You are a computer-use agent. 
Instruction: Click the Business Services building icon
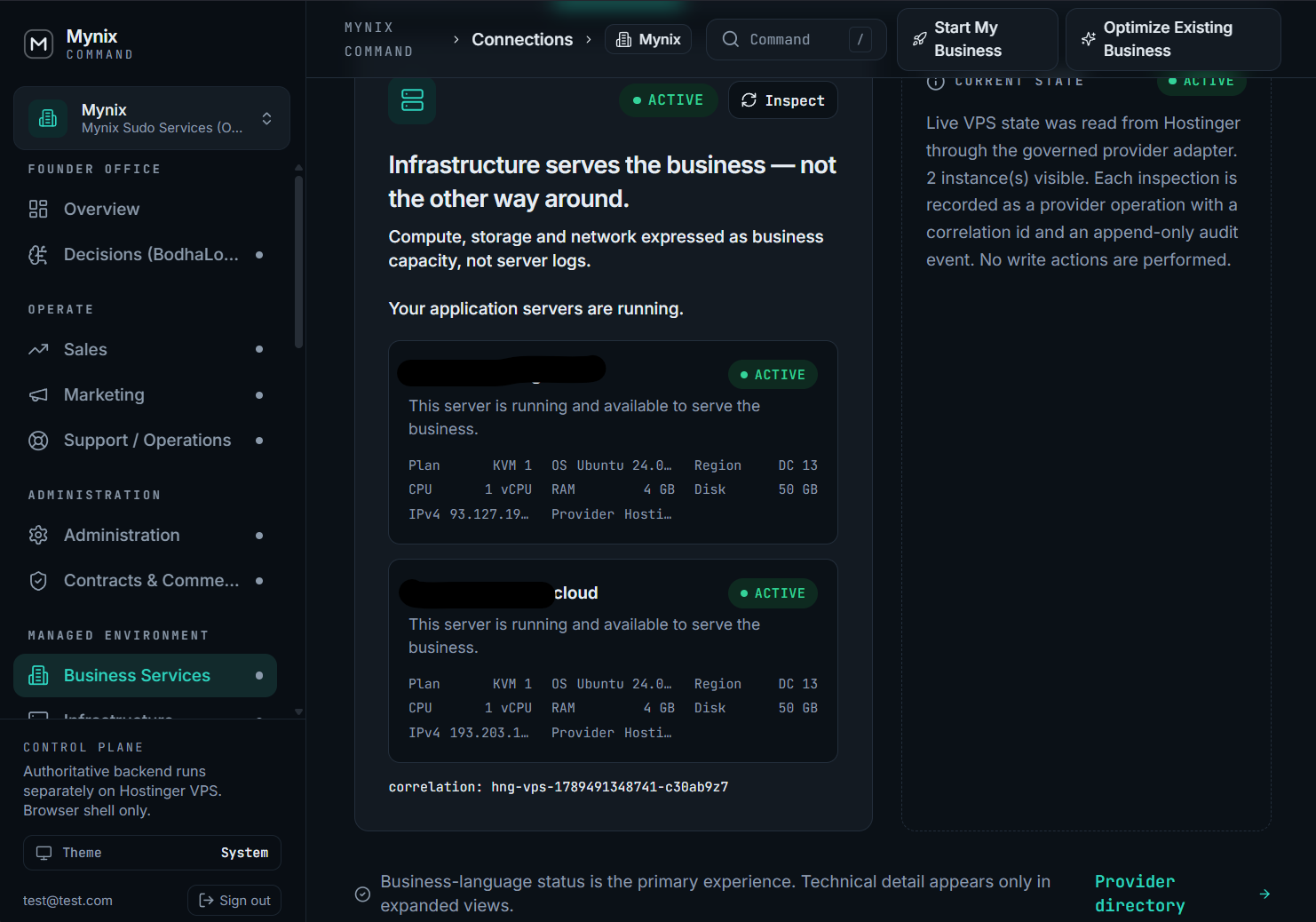(x=38, y=675)
